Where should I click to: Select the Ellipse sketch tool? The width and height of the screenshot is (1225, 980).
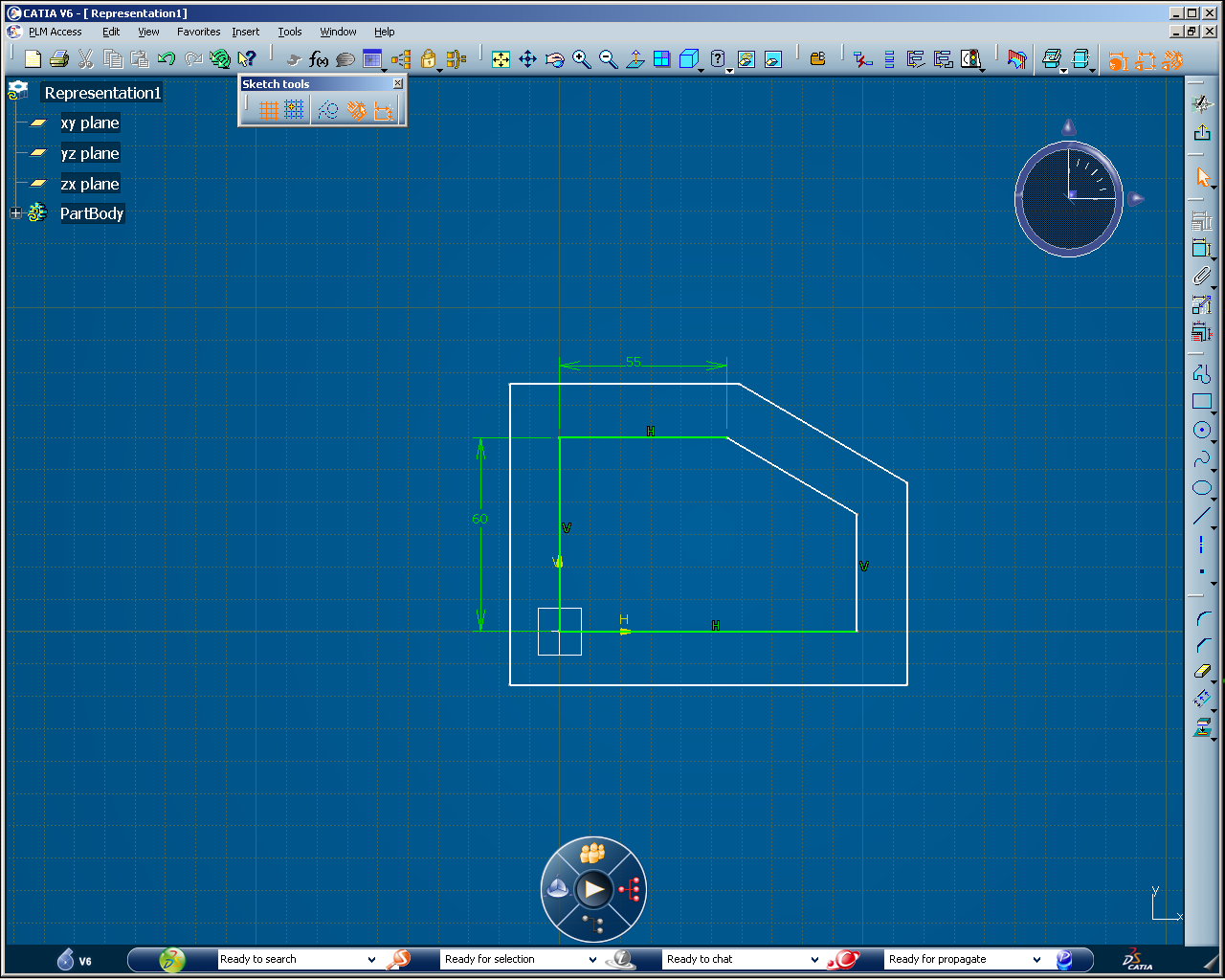(x=1201, y=488)
